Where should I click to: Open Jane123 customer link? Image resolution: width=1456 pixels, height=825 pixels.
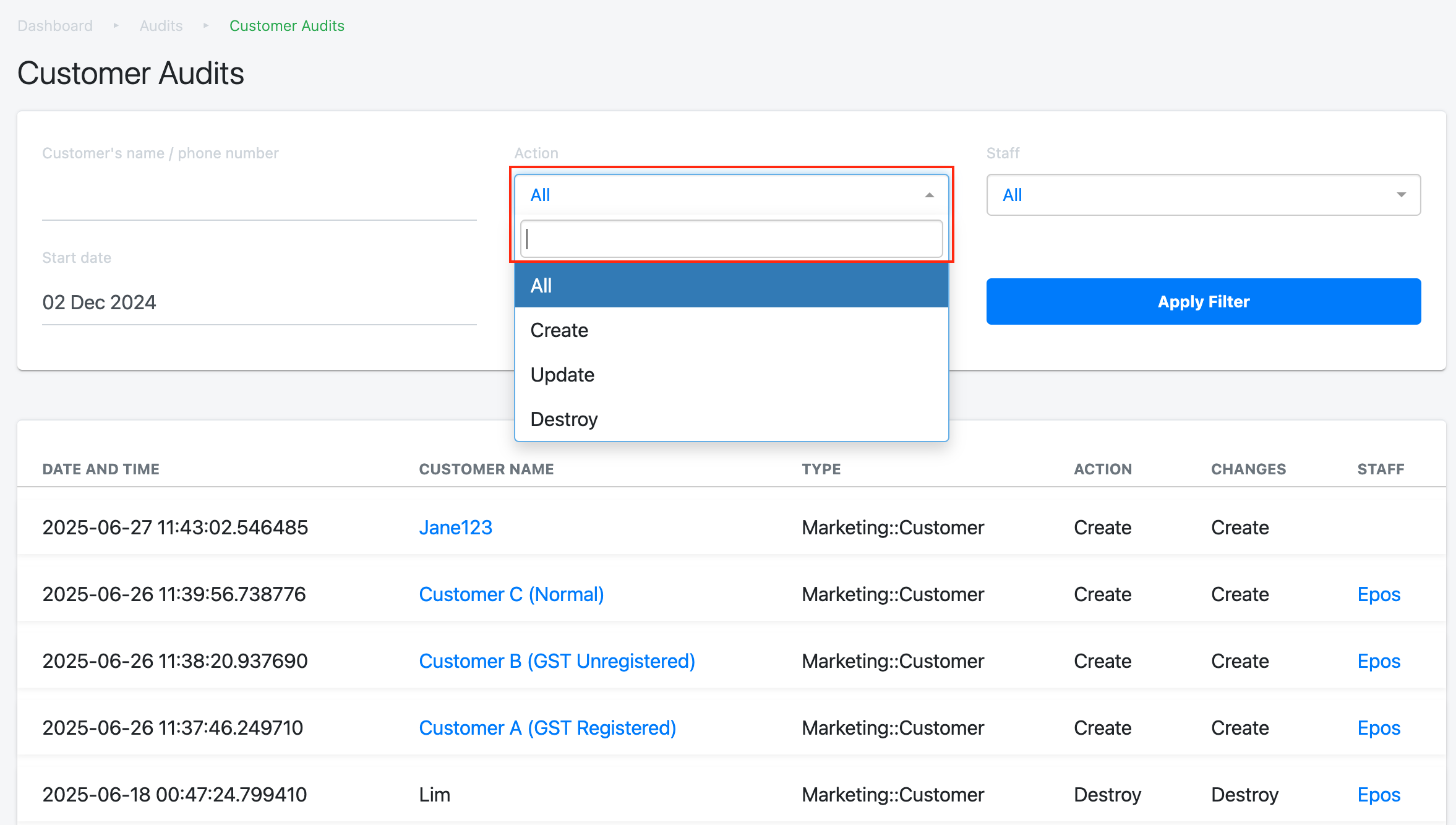click(455, 528)
